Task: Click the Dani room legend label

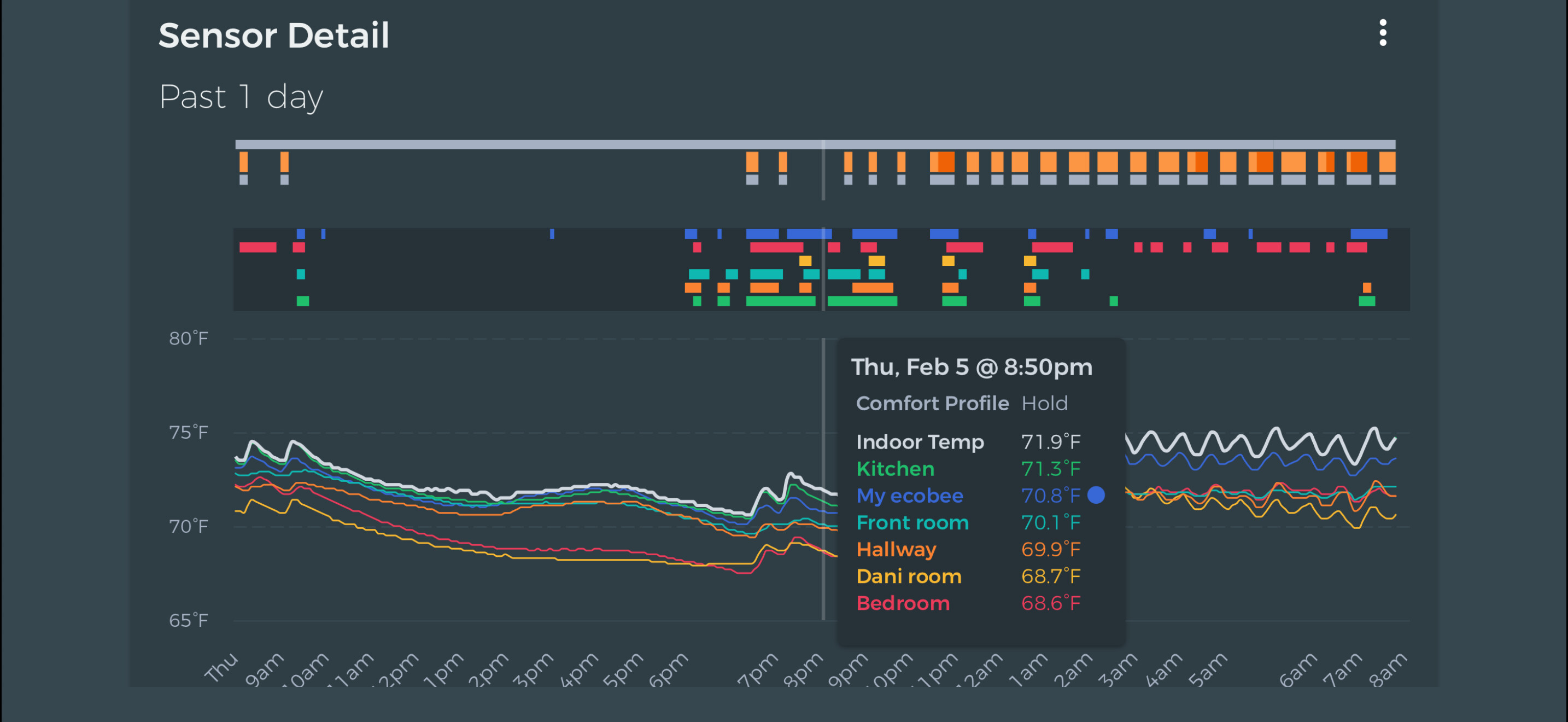Action: point(909,576)
